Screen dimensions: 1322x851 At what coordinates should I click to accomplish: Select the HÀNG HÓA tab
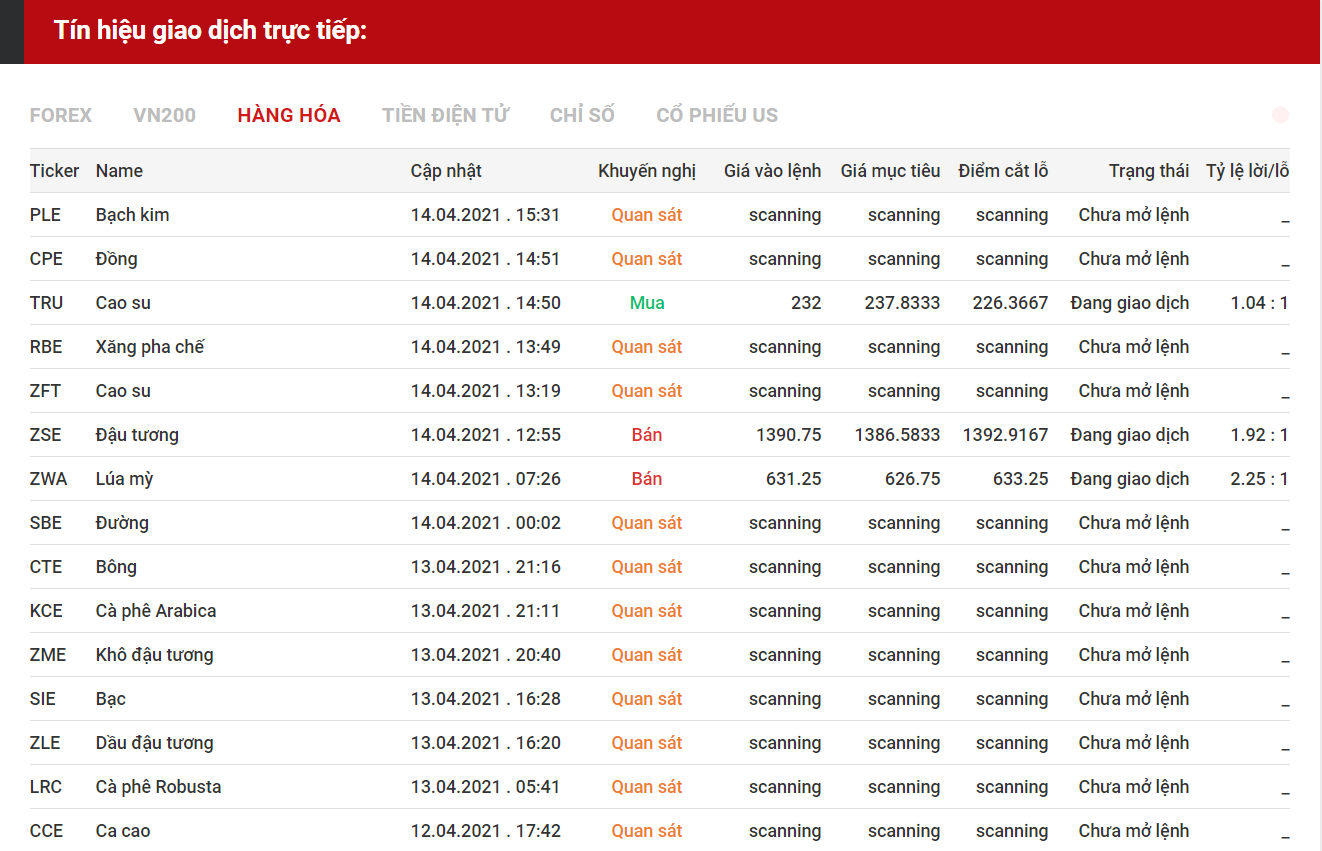[x=289, y=115]
